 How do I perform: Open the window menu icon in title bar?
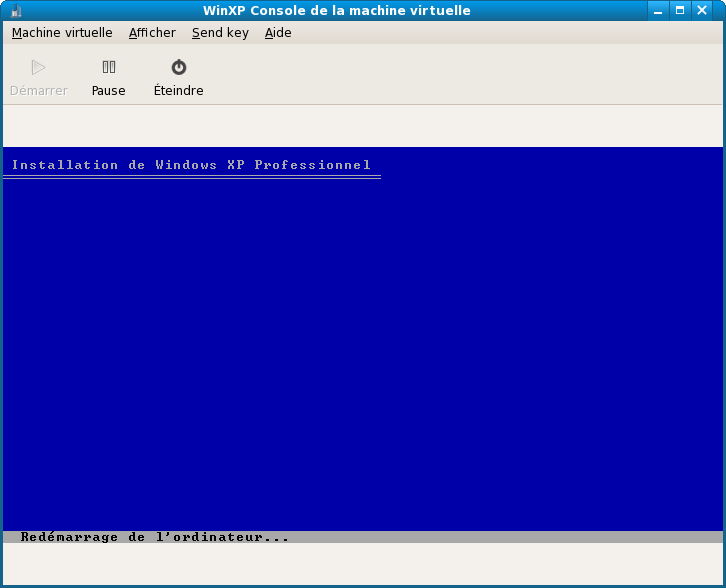pyautogui.click(x=14, y=11)
